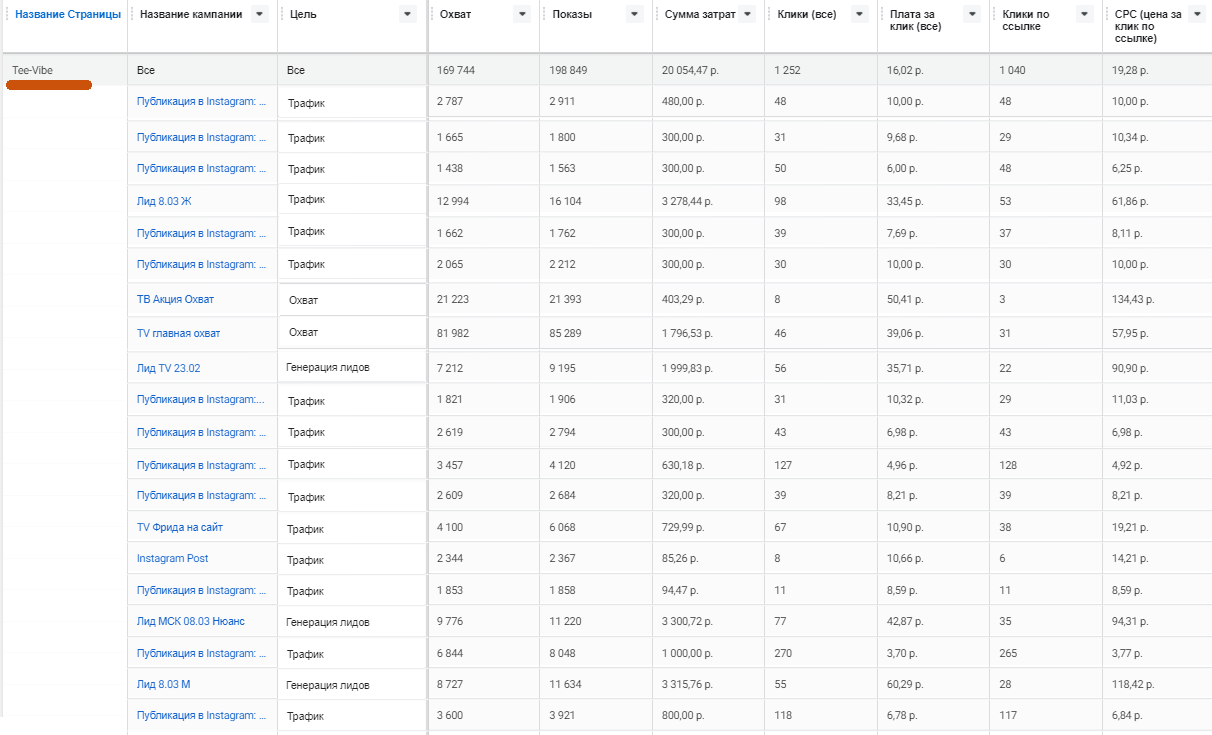Open the Клики по ссылке filter dropdown
Image resolution: width=1212 pixels, height=735 pixels.
pyautogui.click(x=1084, y=15)
